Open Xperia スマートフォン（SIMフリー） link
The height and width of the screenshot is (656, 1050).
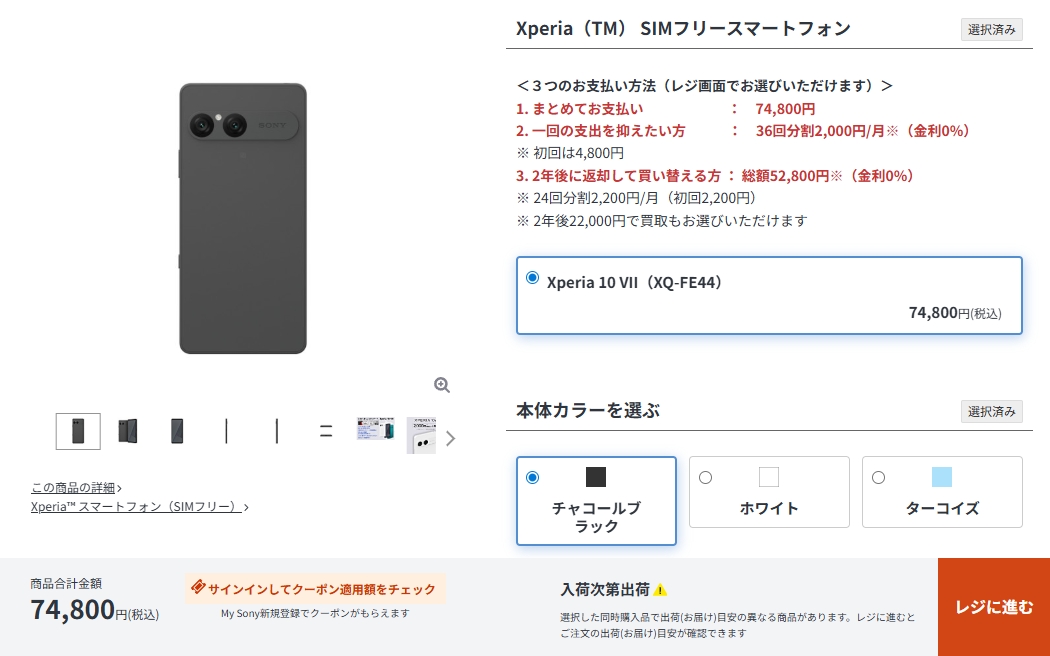(x=139, y=507)
